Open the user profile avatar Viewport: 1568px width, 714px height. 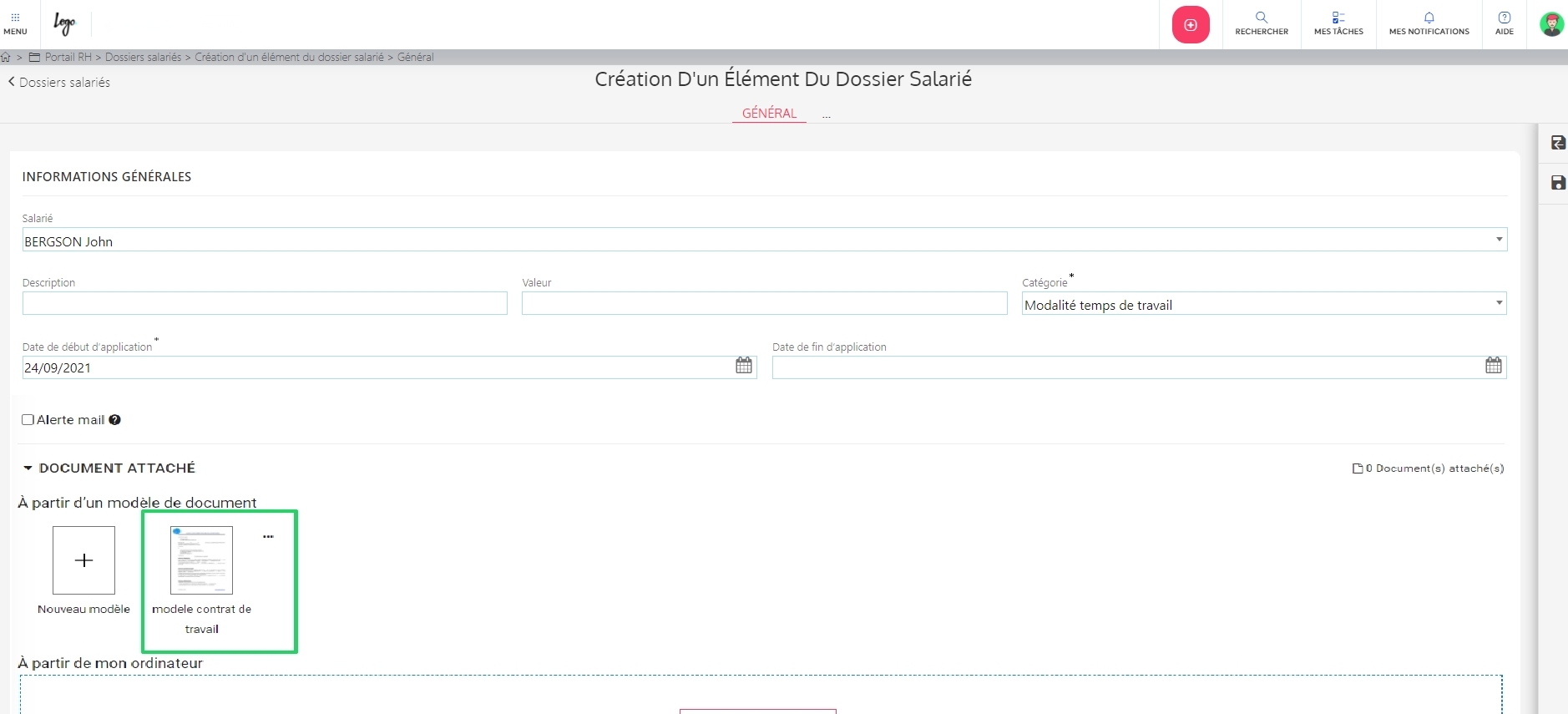click(1550, 24)
